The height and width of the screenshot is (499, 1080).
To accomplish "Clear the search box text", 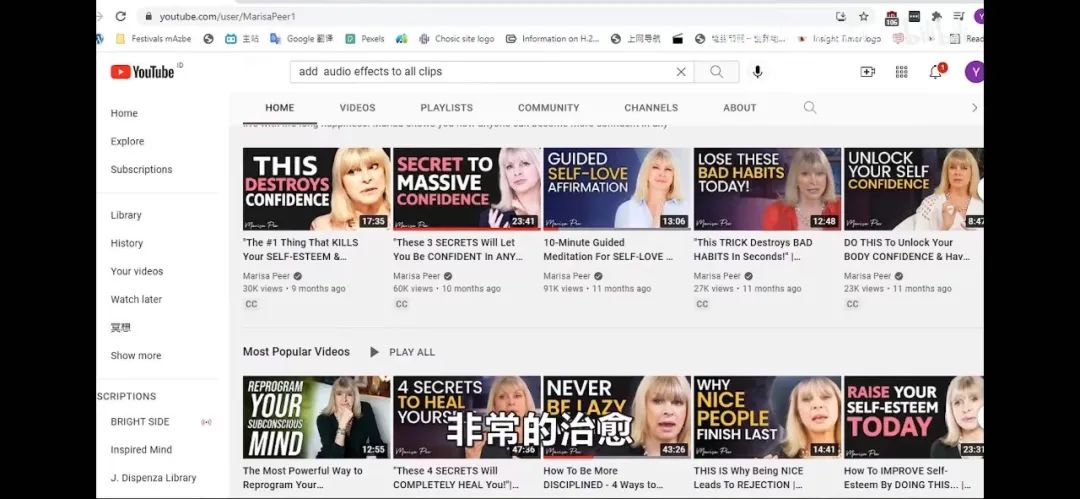I will pos(681,72).
